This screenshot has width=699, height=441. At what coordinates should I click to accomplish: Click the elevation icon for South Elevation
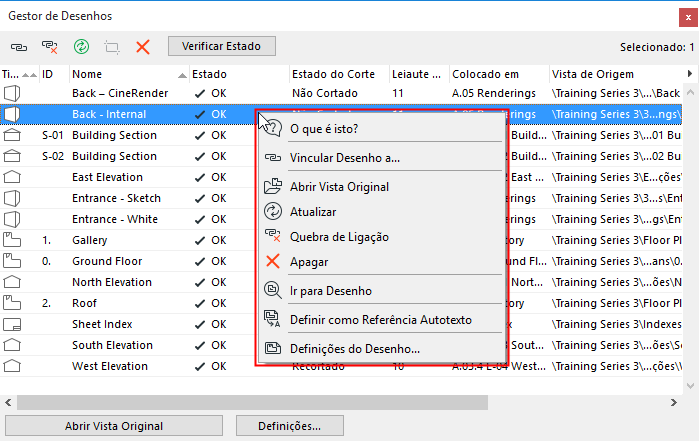(x=12, y=345)
